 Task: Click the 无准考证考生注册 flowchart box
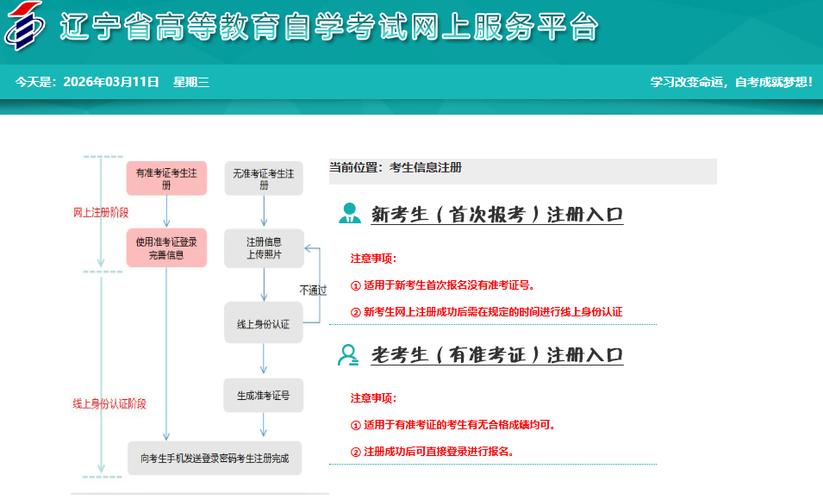point(263,178)
